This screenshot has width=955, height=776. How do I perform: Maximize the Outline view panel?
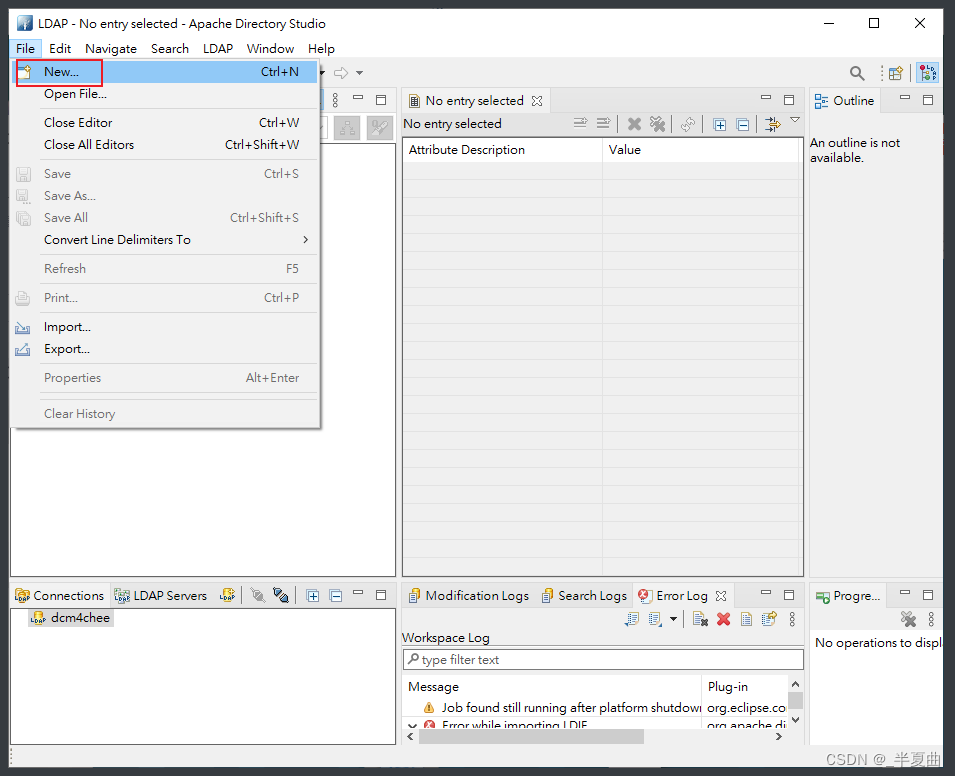tap(928, 100)
